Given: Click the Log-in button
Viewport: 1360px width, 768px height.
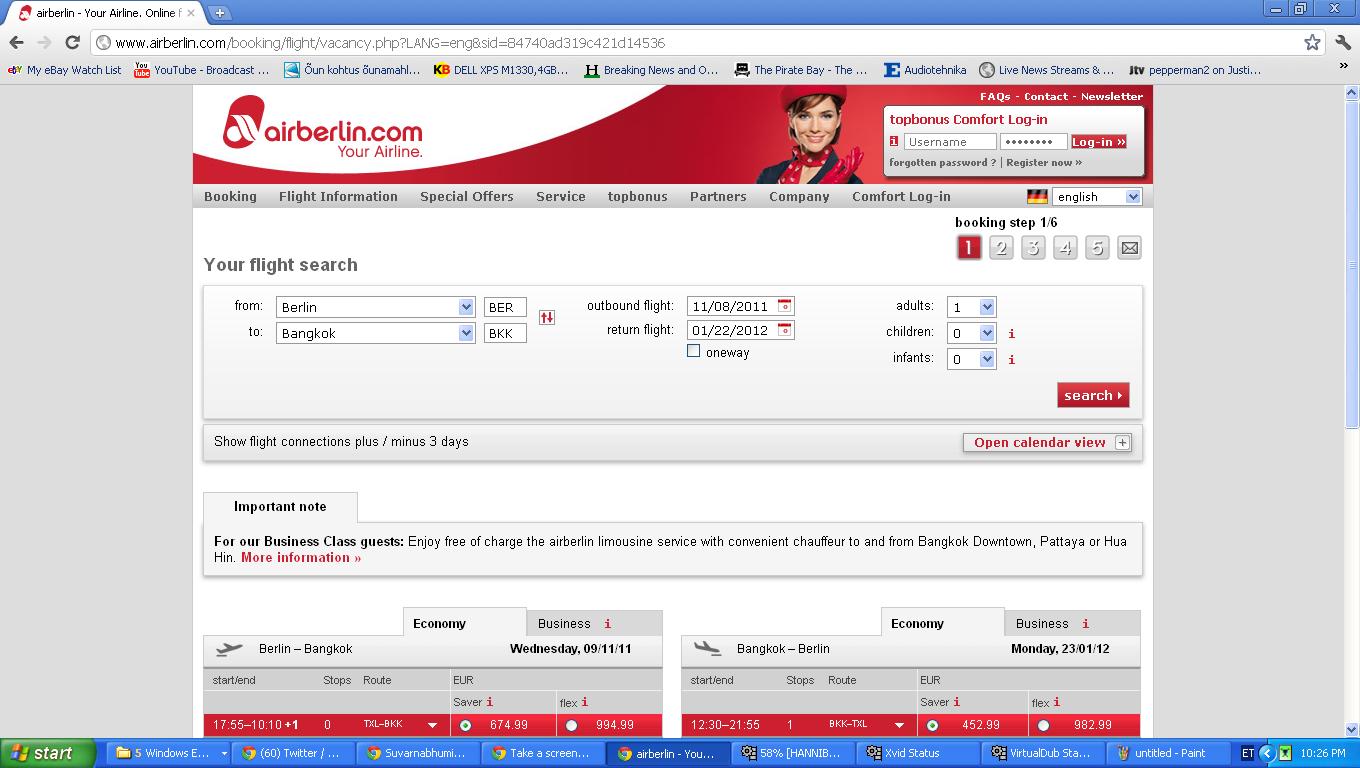Looking at the screenshot, I should coord(1099,142).
